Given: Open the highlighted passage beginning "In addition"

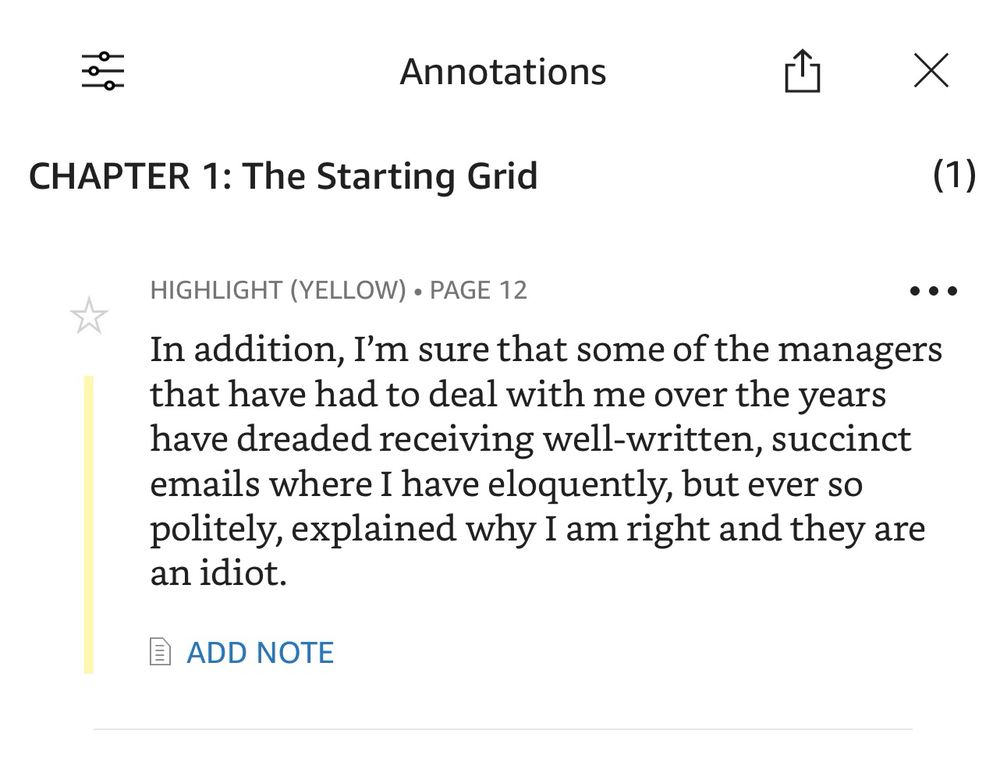Looking at the screenshot, I should click(x=546, y=461).
